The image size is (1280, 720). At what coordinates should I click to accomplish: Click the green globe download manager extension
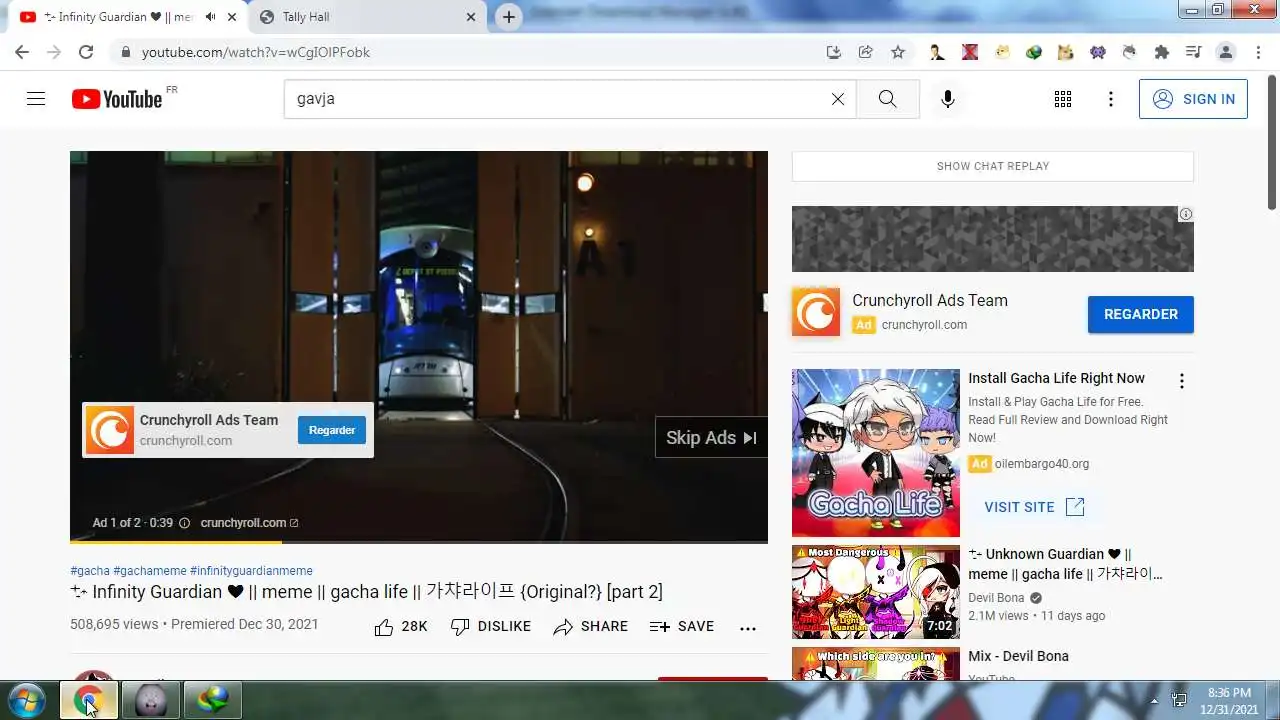pos(1034,52)
